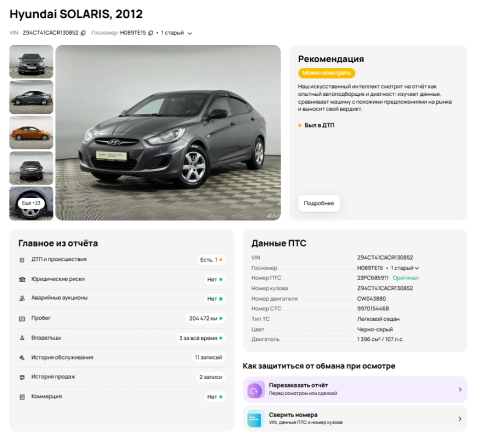The width and height of the screenshot is (486, 447).
Task: Copy the VIN number via copy icon
Action: 83,33
